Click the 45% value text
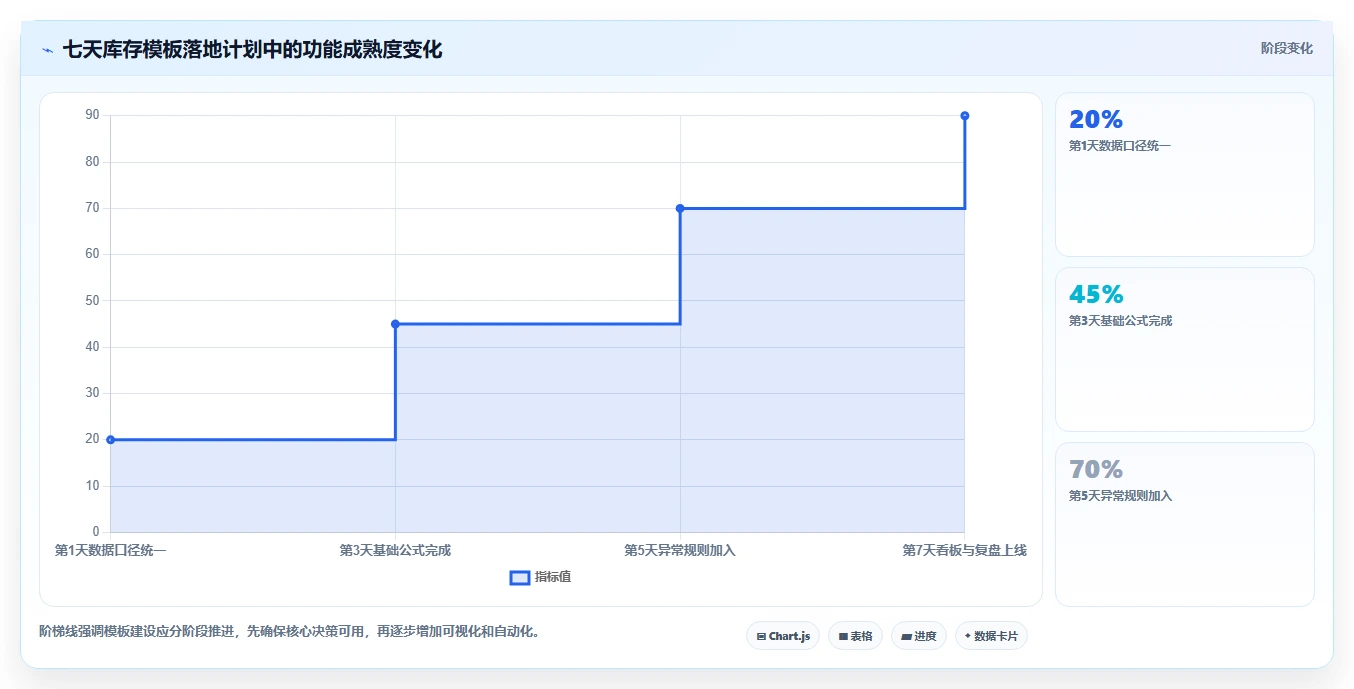 point(1096,295)
